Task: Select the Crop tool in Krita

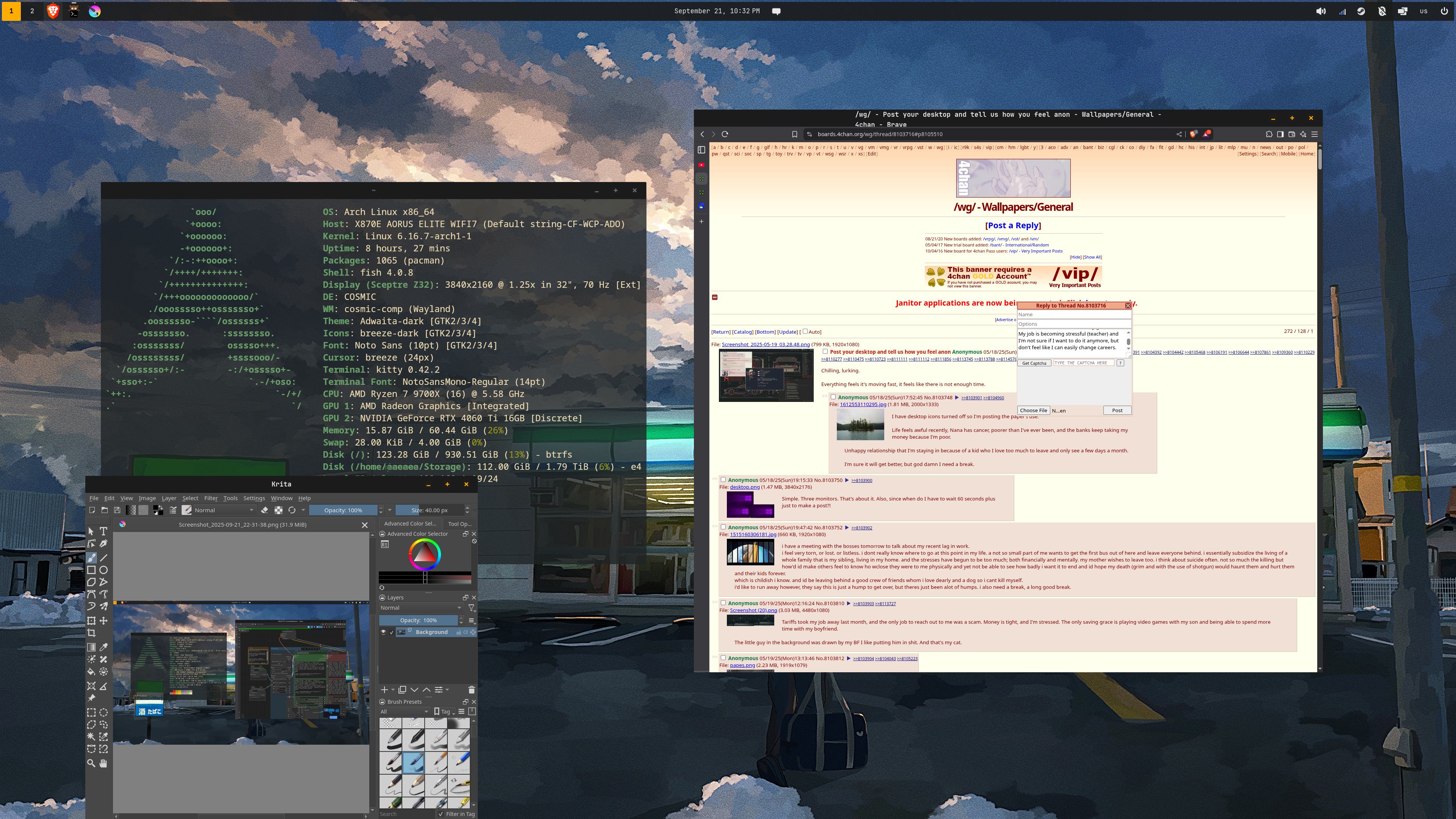Action: tap(91, 633)
